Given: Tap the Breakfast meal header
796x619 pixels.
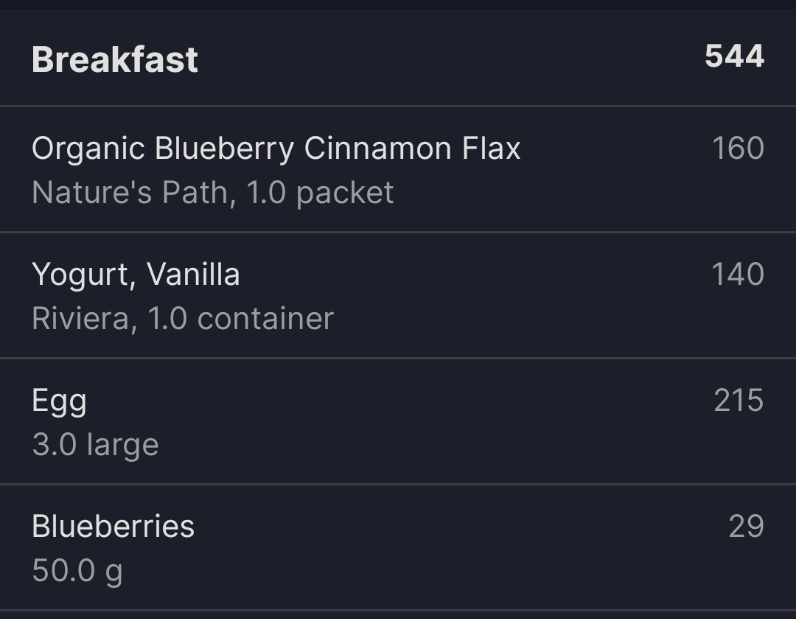Looking at the screenshot, I should [115, 59].
